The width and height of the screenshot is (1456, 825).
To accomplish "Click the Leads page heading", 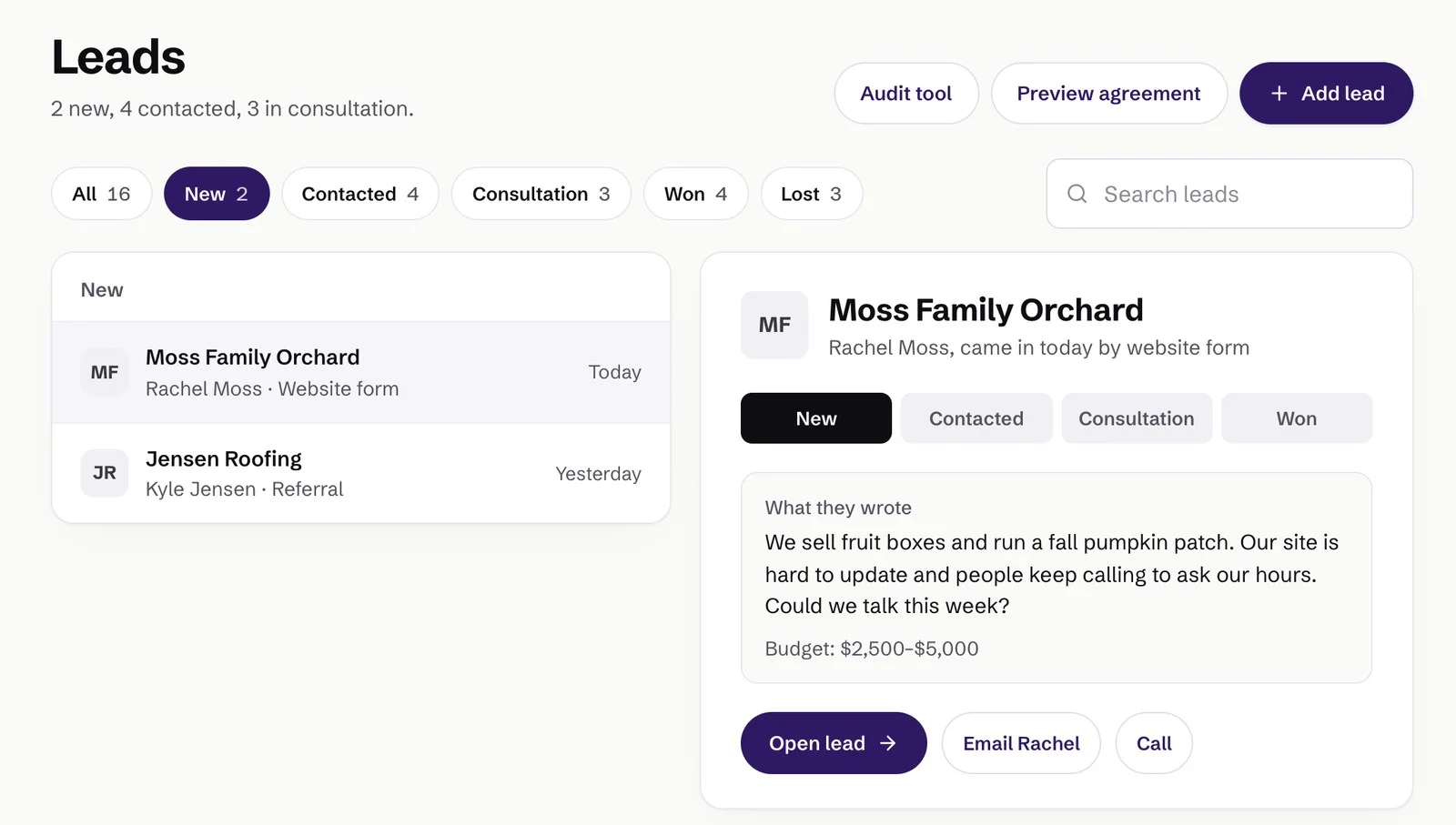I will pyautogui.click(x=118, y=57).
